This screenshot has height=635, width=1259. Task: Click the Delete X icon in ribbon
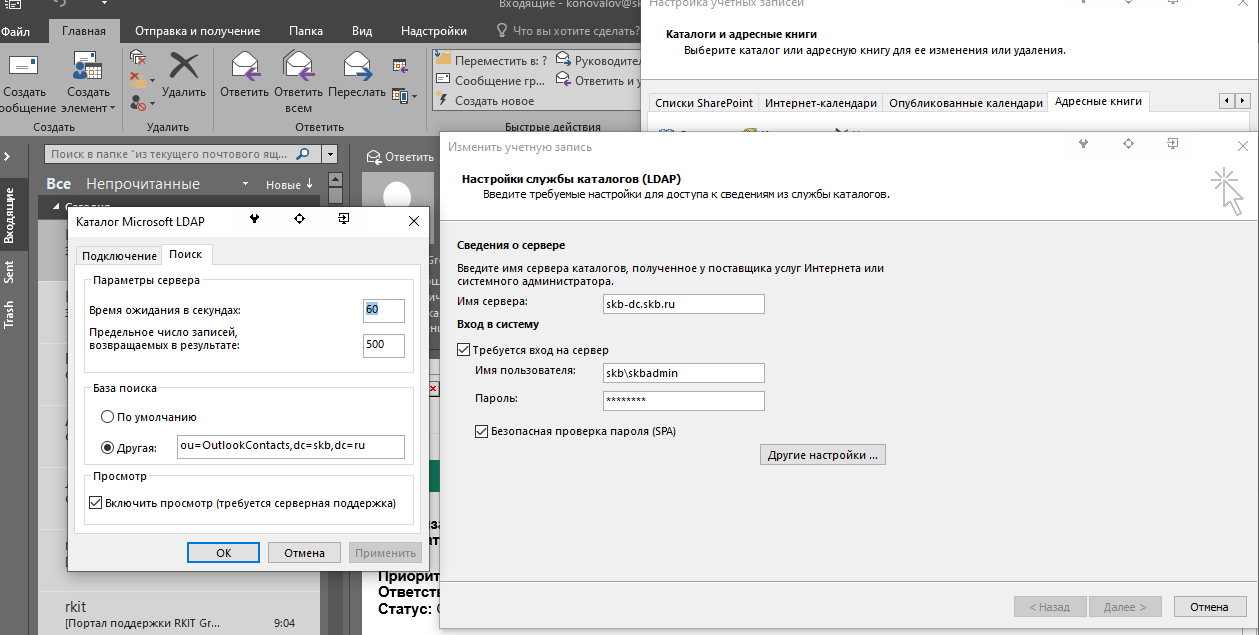(184, 66)
